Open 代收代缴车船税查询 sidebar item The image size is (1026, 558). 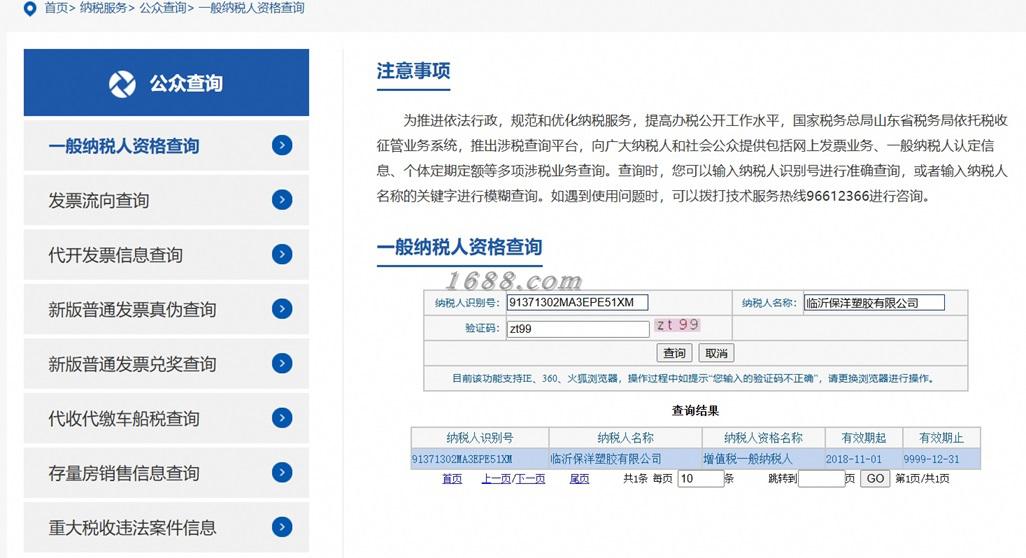coord(166,417)
